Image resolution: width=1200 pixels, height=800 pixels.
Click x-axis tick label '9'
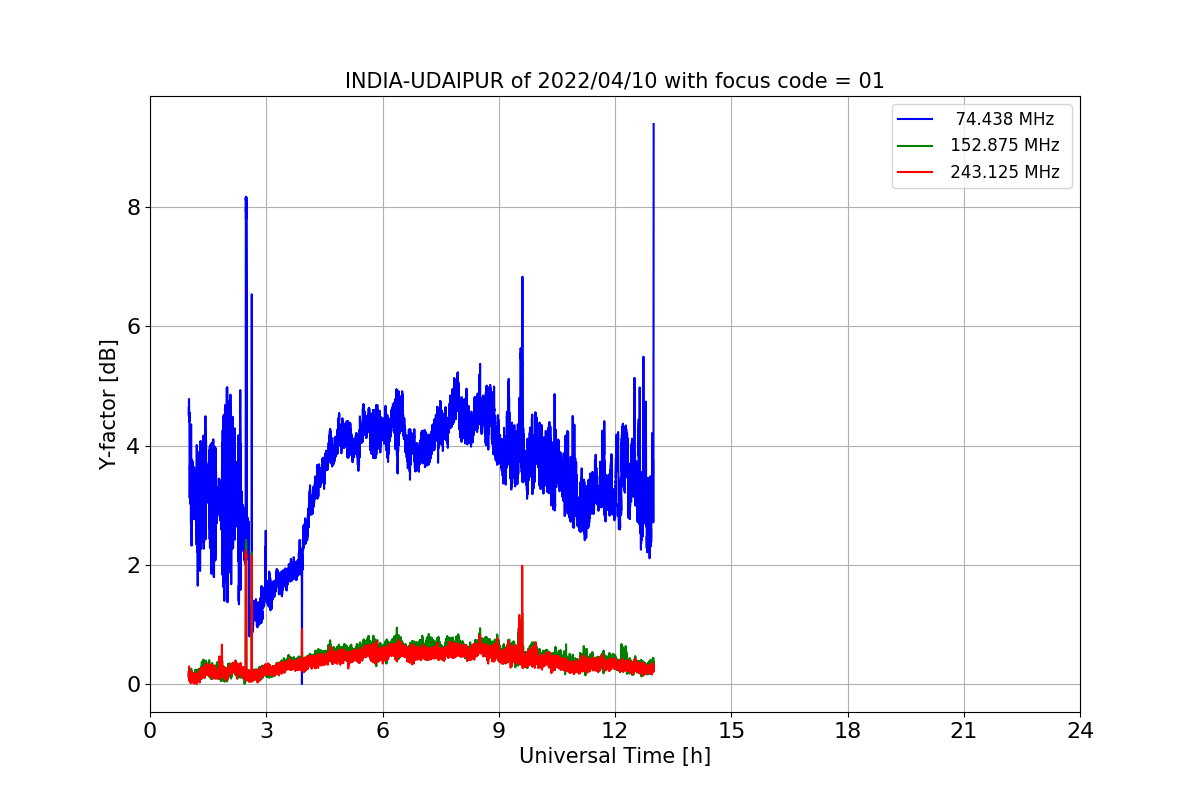[499, 731]
